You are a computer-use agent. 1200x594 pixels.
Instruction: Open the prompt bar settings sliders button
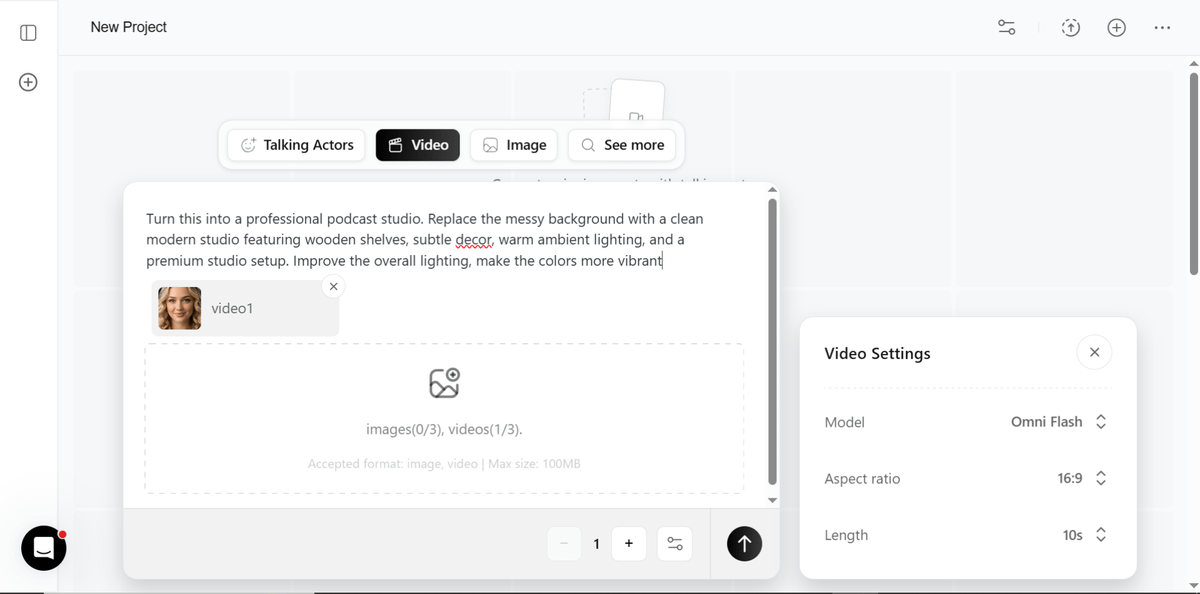[675, 543]
